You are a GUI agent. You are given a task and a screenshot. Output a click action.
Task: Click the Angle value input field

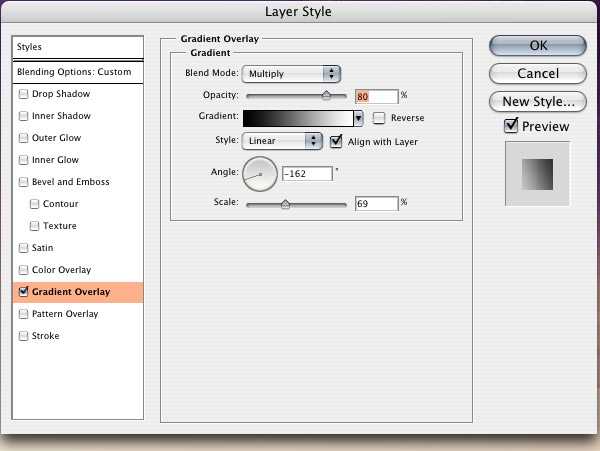pos(307,174)
